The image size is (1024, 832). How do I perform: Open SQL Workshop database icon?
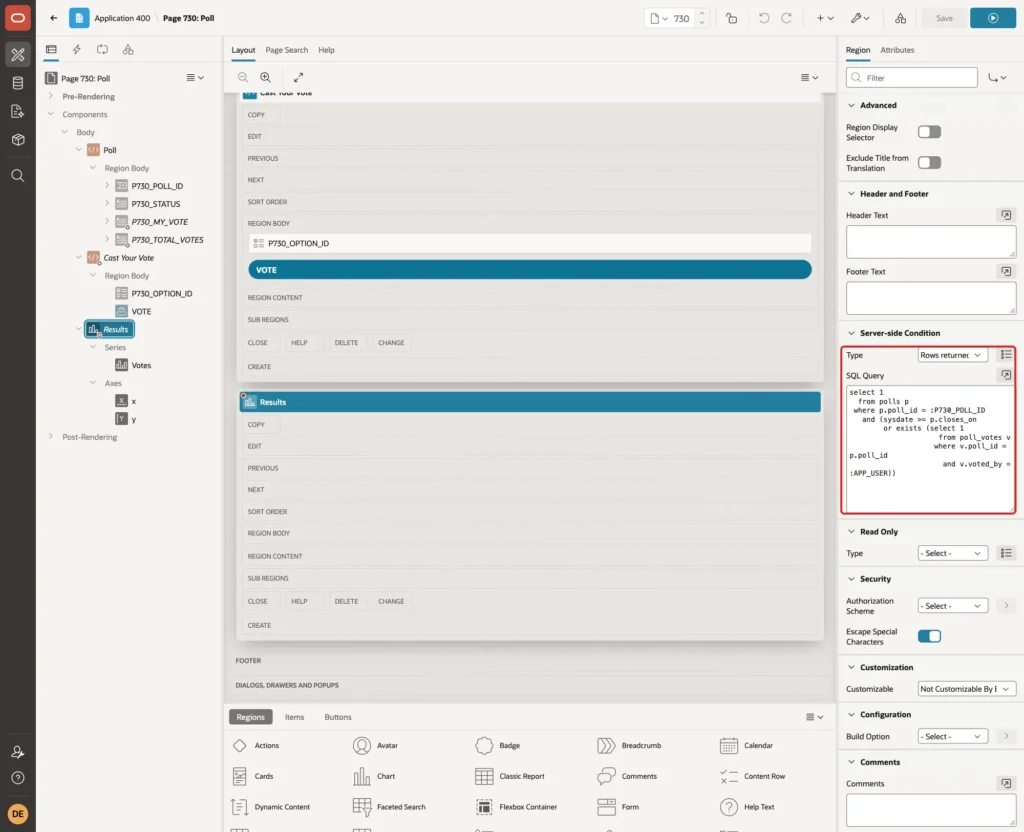coord(18,83)
